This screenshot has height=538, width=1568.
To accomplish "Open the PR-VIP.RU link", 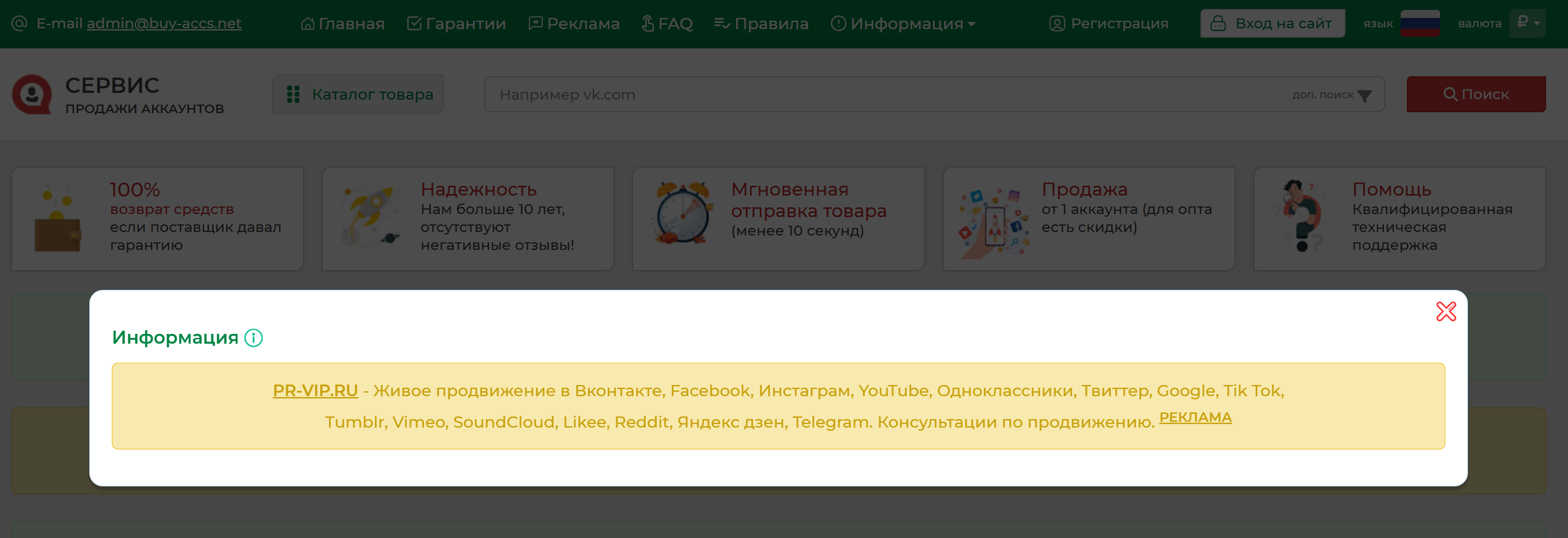I will click(x=315, y=390).
